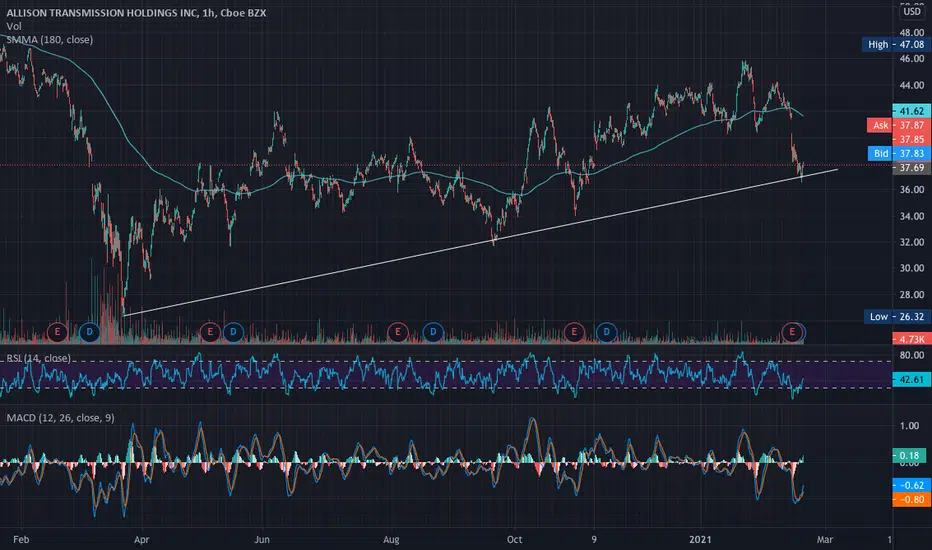Screen dimensions: 932x550
Task: Open the D dividend marker after Feb 2020
Action: tap(90, 332)
